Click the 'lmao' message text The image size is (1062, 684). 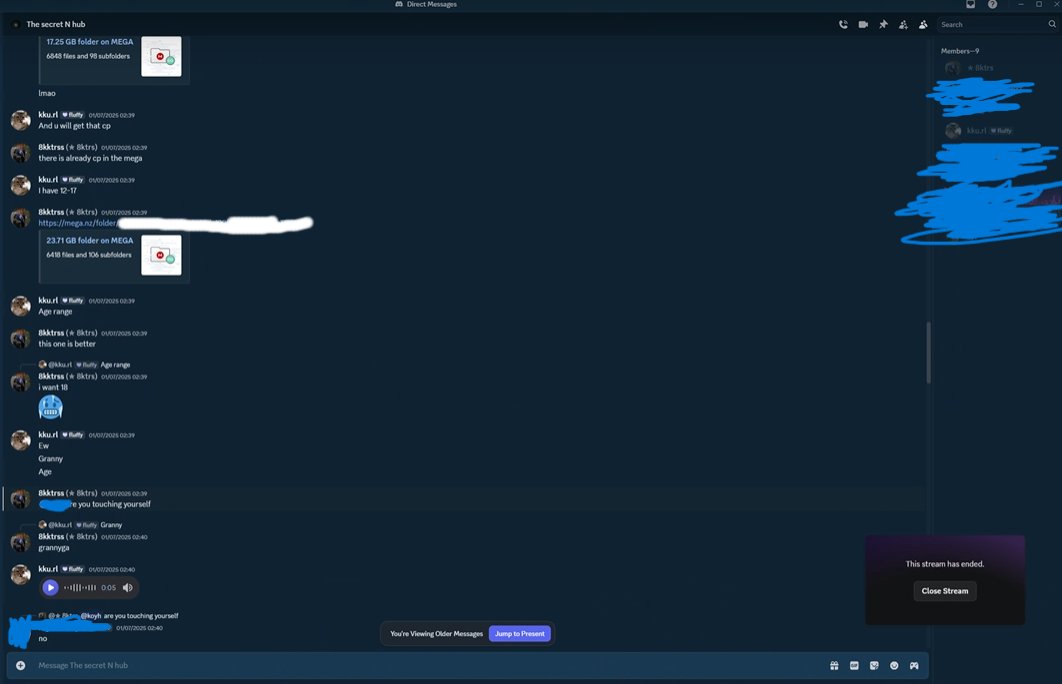tap(47, 93)
